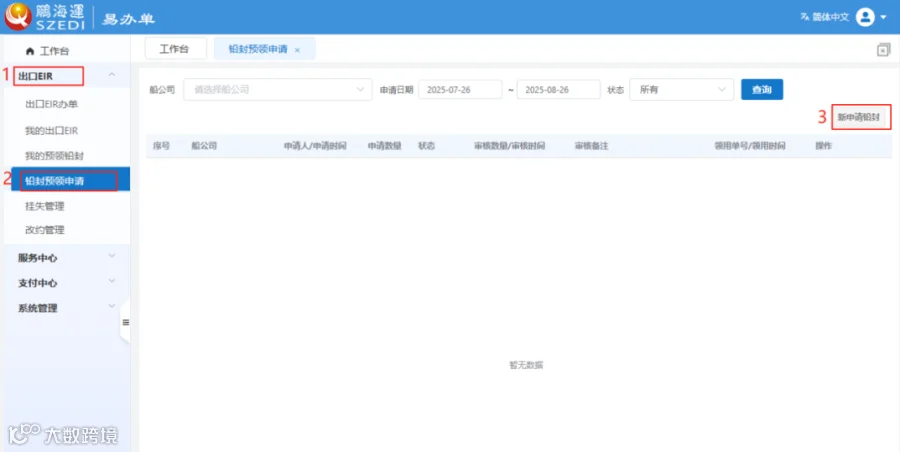This screenshot has width=900, height=452.
Task: Collapse the sidebar with the handle icon
Action: coord(126,322)
